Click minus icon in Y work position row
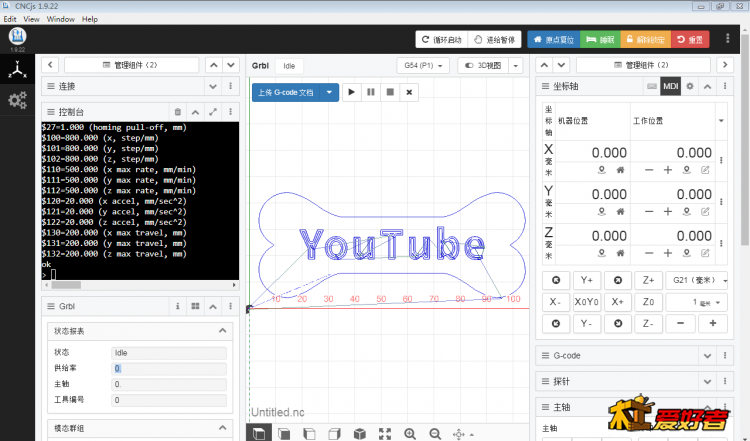Image resolution: width=750 pixels, height=441 pixels. point(649,211)
